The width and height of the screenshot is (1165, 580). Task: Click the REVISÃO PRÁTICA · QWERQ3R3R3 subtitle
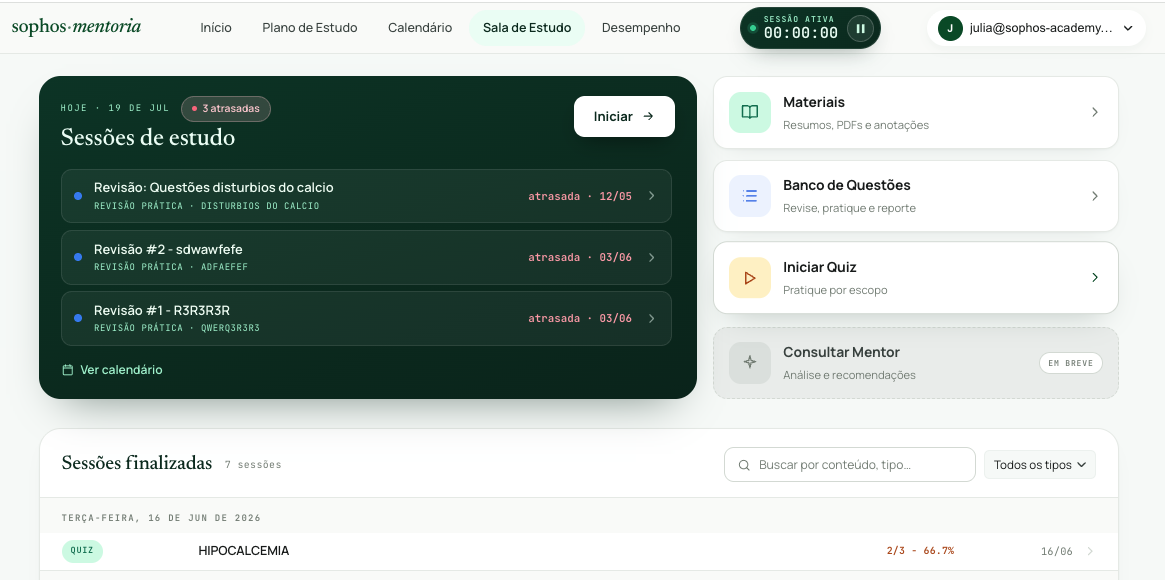pos(177,328)
